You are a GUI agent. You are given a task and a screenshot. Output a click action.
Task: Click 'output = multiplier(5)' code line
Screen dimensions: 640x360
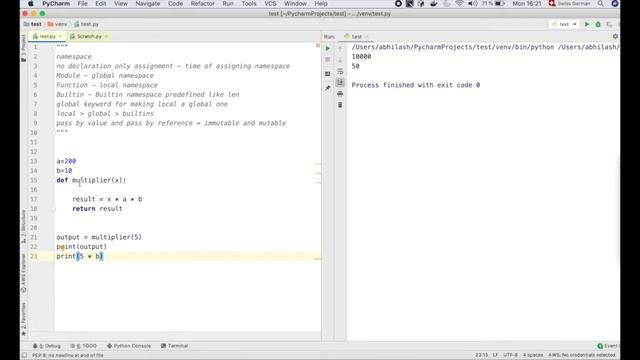[99, 237]
